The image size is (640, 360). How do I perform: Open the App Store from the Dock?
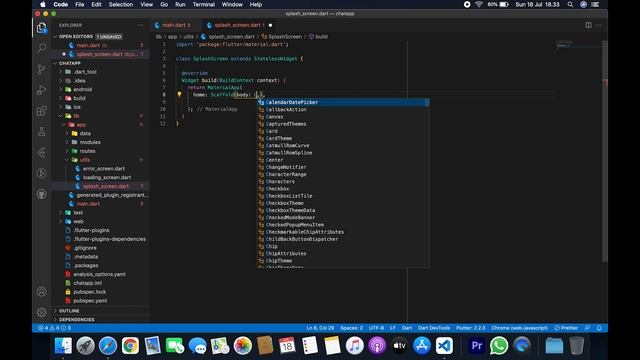pos(422,346)
